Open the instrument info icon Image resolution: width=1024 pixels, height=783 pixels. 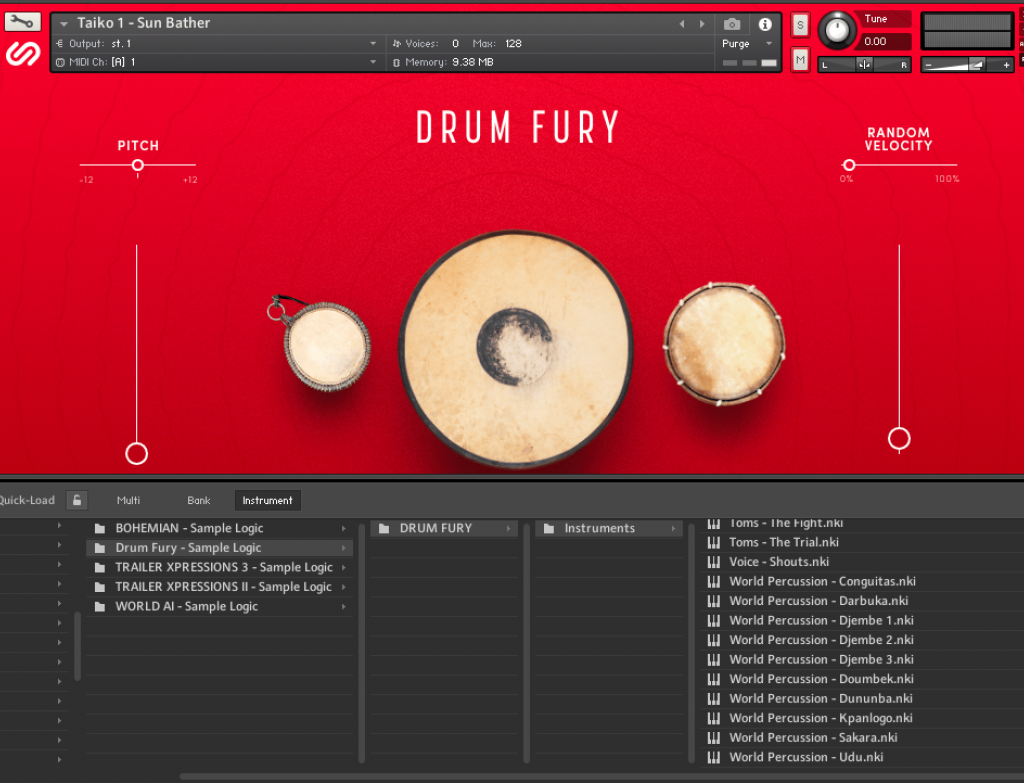coord(765,25)
